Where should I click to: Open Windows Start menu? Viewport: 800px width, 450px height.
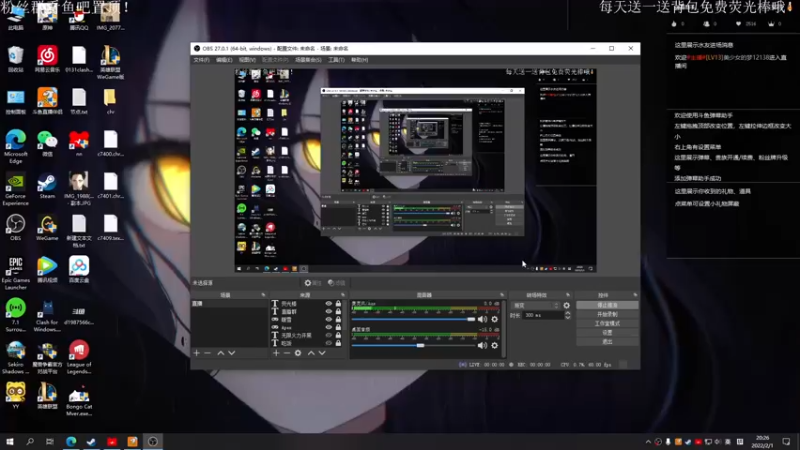10,442
